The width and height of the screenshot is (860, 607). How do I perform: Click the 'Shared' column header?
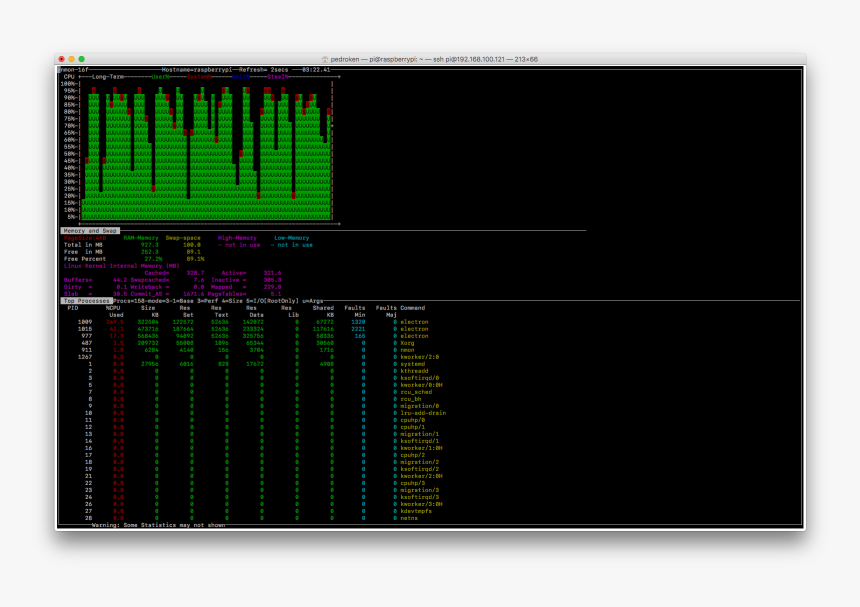[x=323, y=308]
